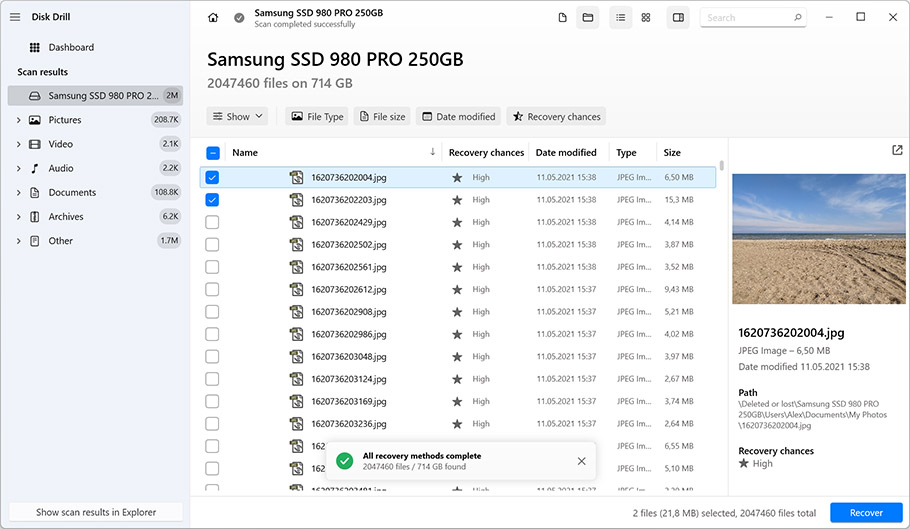The height and width of the screenshot is (529, 910).
Task: Open preview in external window icon
Action: [x=897, y=150]
